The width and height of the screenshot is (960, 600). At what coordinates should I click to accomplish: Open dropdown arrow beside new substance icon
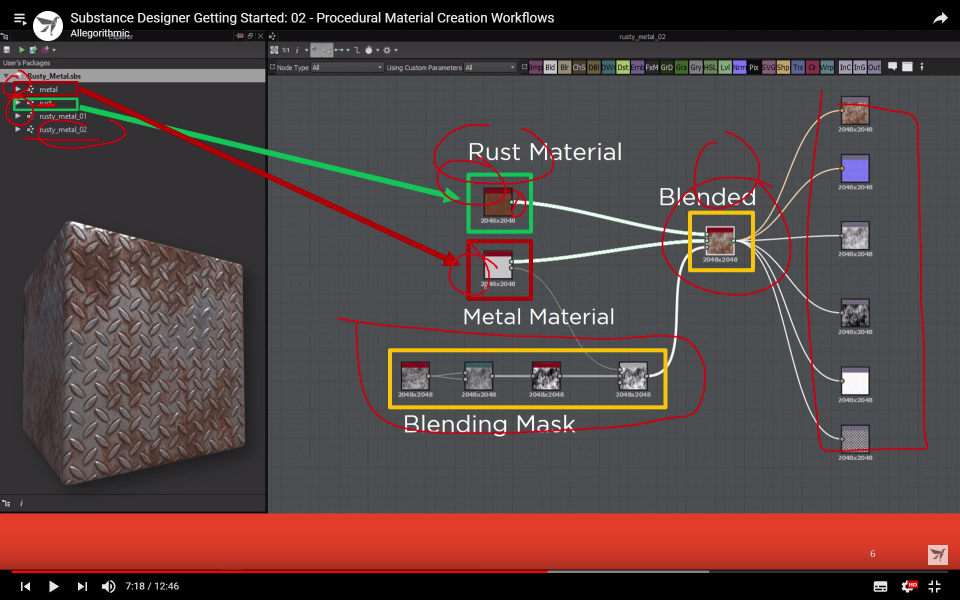tap(54, 50)
